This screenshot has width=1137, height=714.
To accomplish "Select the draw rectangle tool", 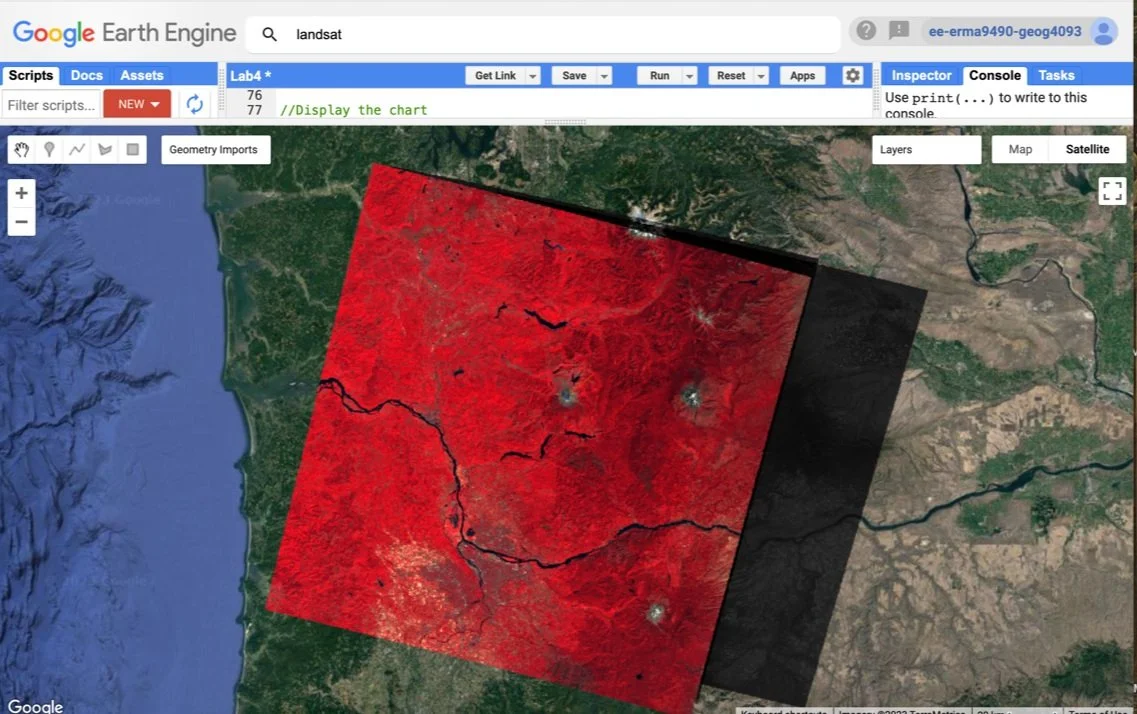I will point(133,149).
